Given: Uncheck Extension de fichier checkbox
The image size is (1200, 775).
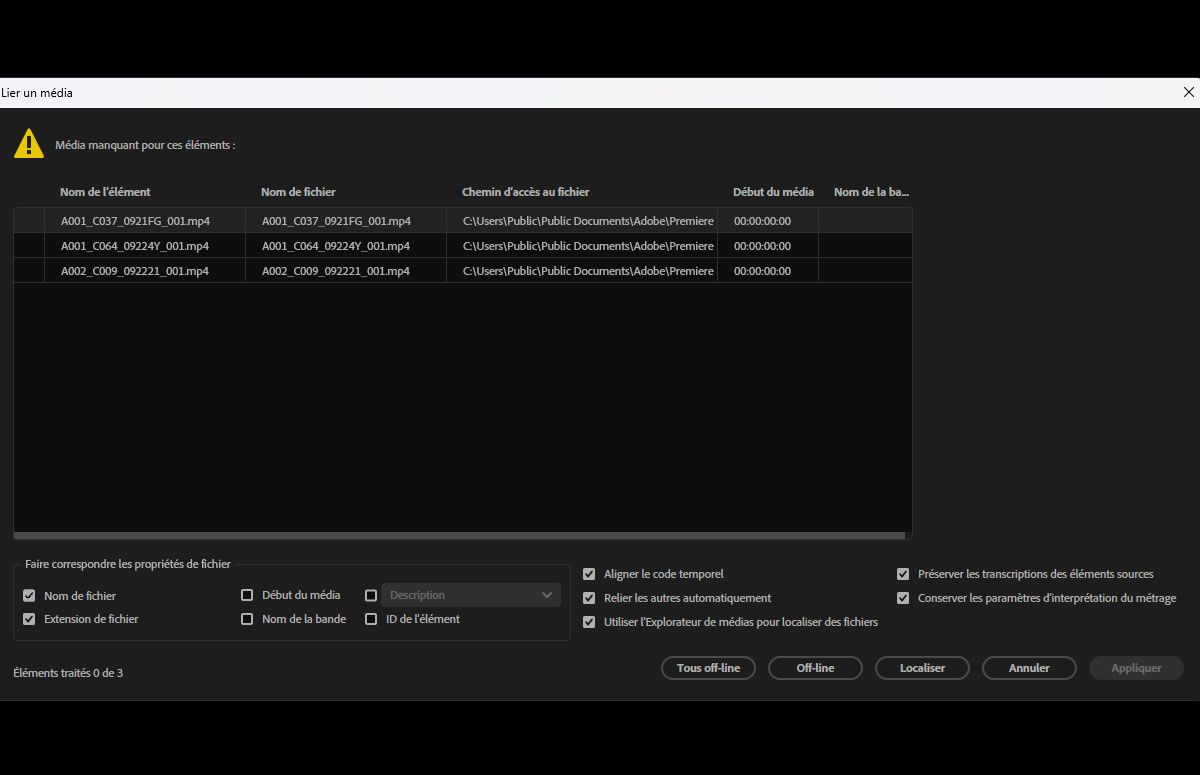Looking at the screenshot, I should 29,619.
